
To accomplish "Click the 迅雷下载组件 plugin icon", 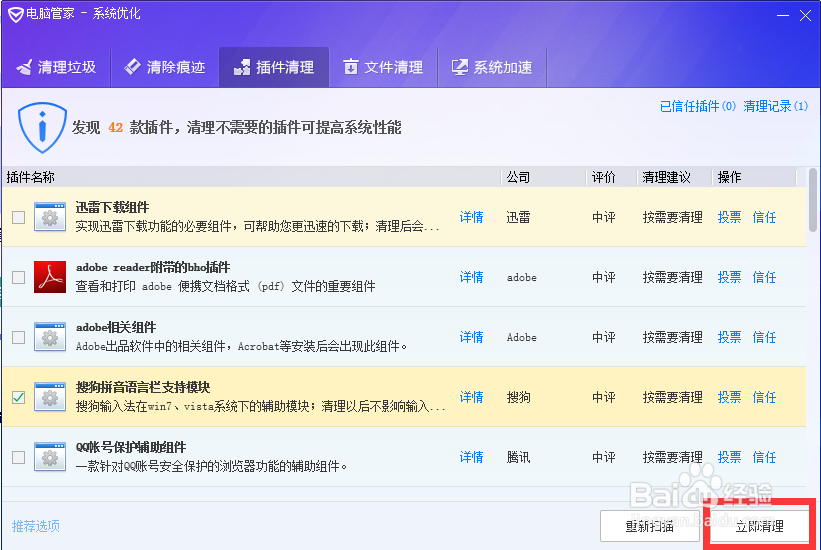I will point(50,217).
